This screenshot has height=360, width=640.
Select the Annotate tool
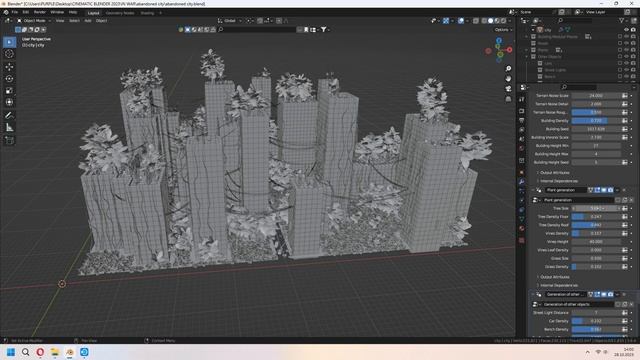(x=9, y=116)
